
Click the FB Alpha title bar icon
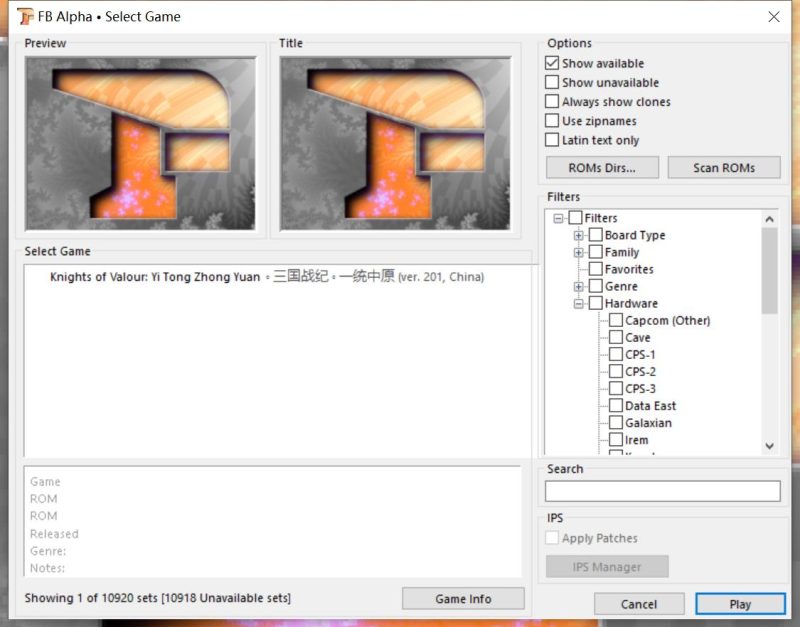click(25, 16)
